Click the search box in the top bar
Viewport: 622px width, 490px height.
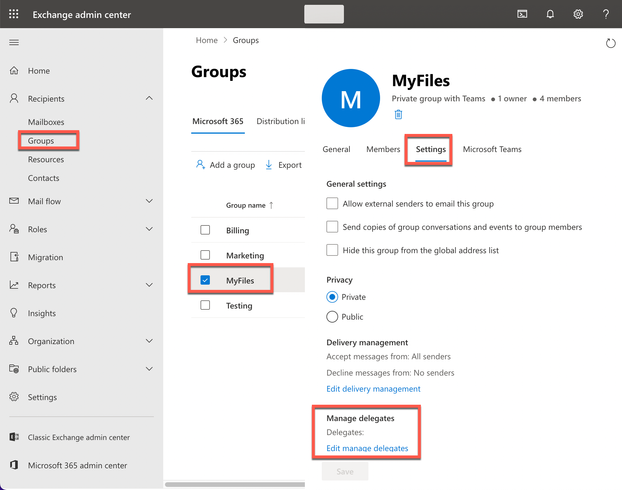coord(324,14)
